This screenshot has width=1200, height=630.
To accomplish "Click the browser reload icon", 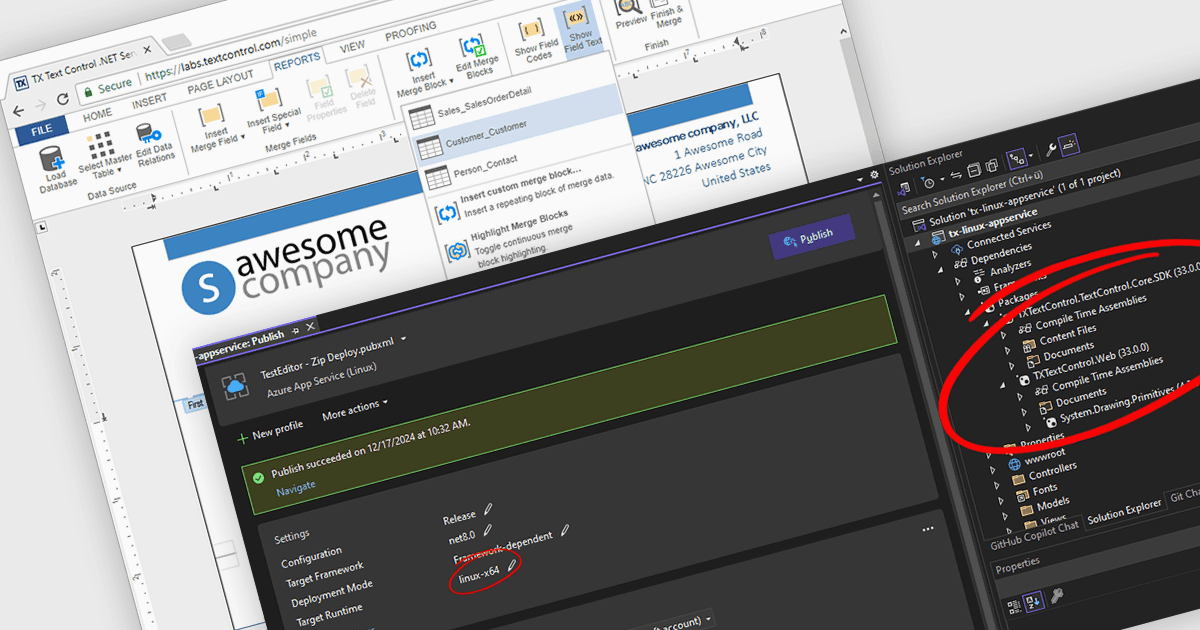I will 63,97.
